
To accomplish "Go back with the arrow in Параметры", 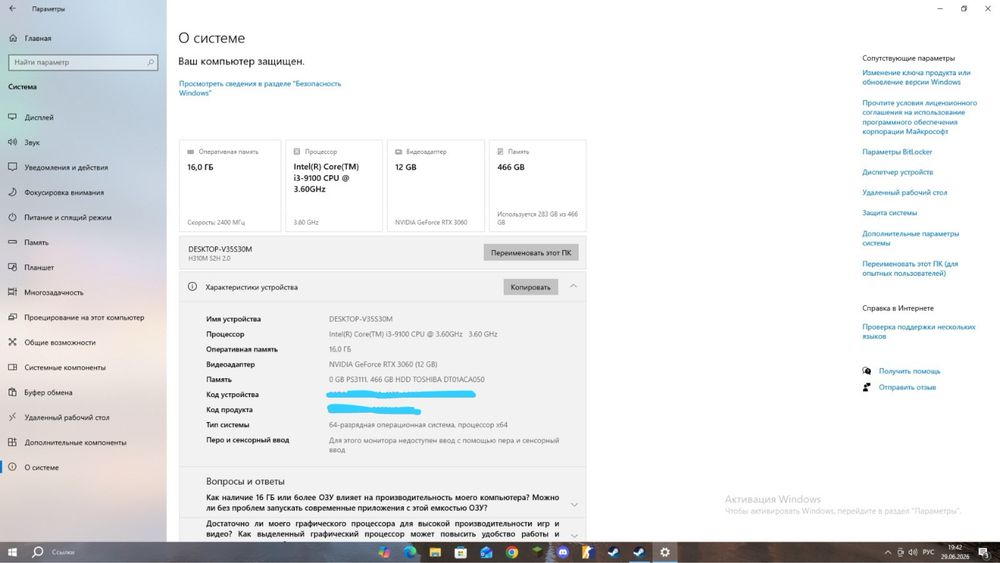I will (13, 9).
